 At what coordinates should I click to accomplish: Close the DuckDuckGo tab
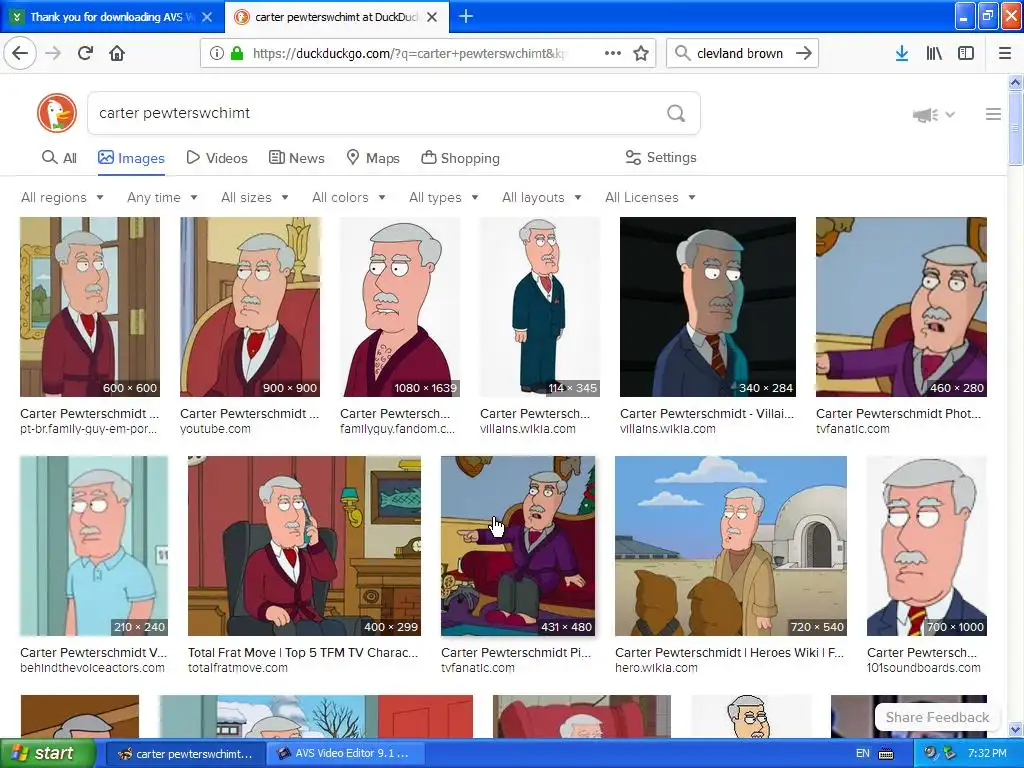(432, 17)
